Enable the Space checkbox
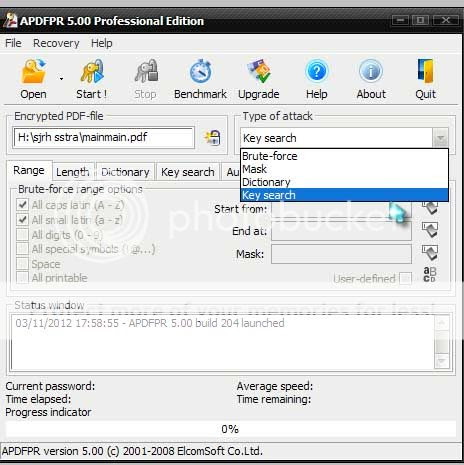 coord(22,264)
